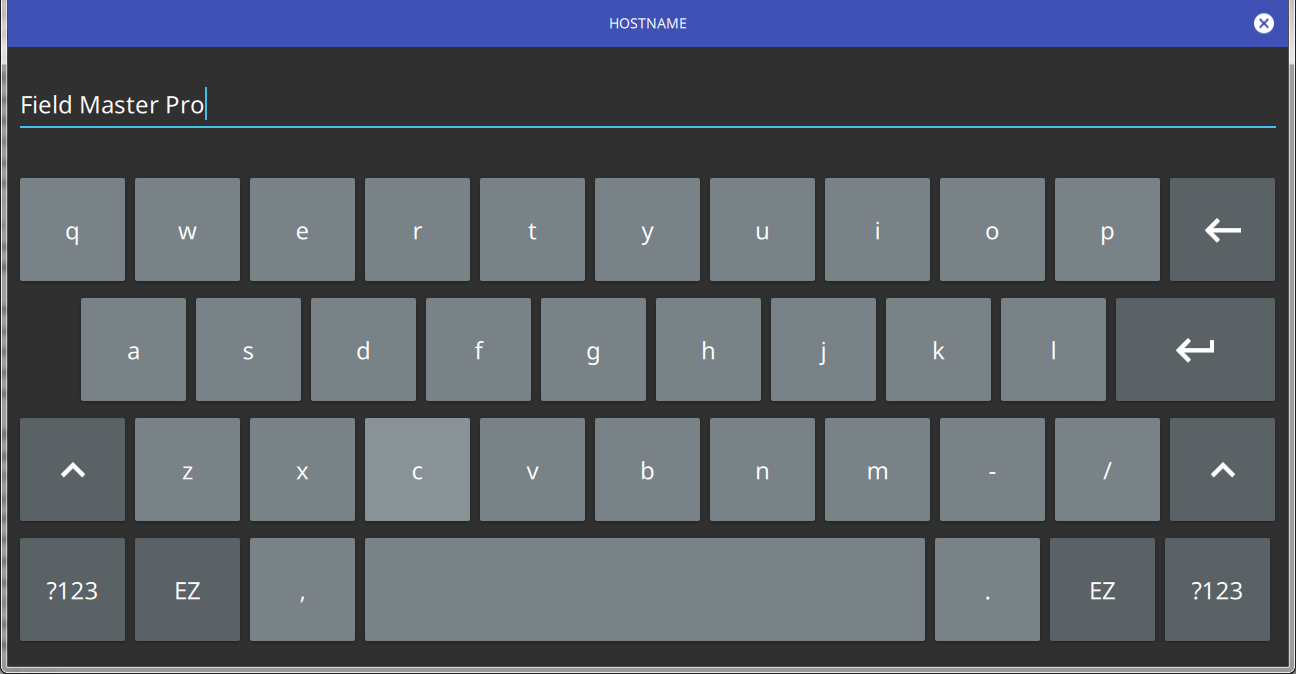
Task: Click the hostname text field
Action: click(x=648, y=105)
